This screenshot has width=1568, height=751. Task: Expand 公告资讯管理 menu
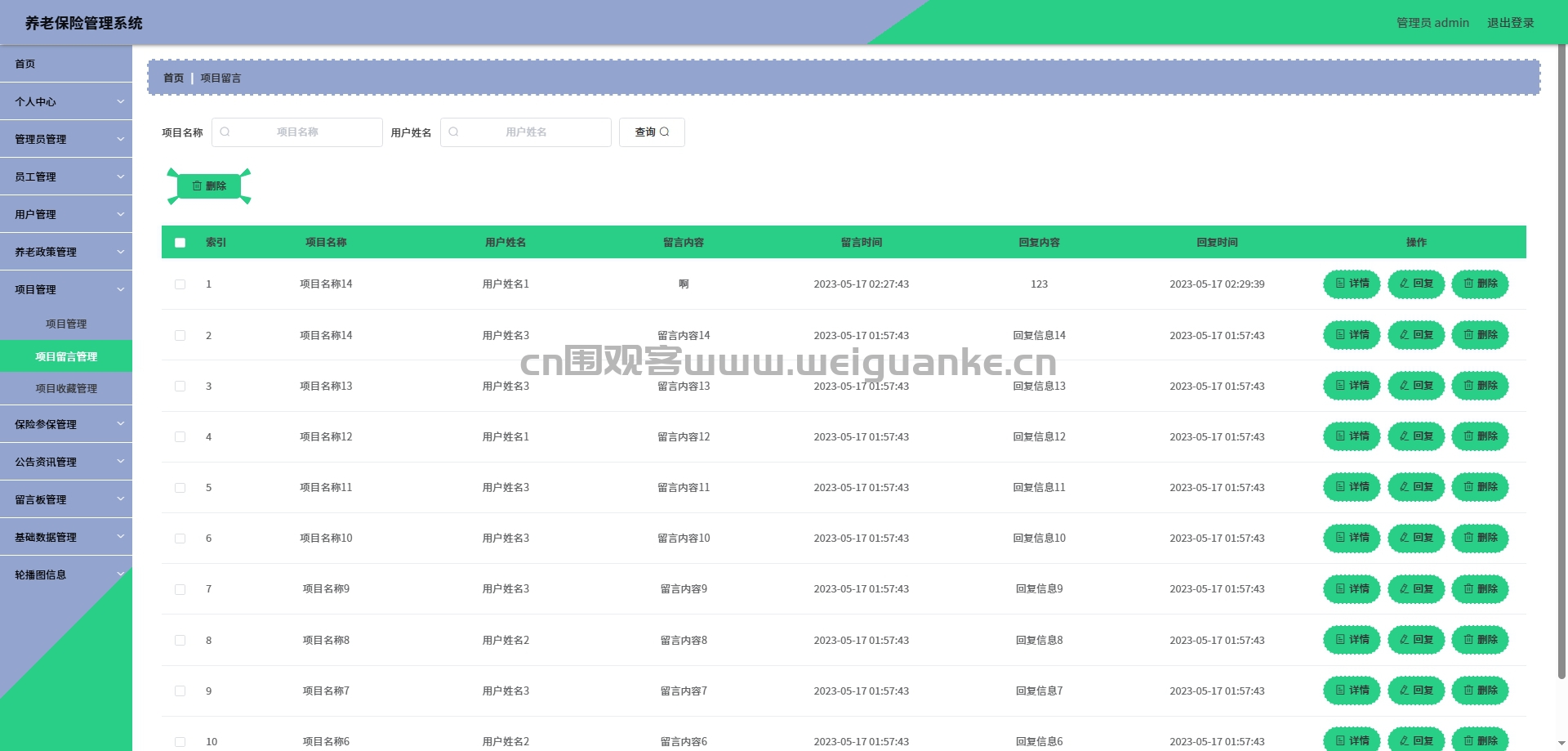coord(66,462)
